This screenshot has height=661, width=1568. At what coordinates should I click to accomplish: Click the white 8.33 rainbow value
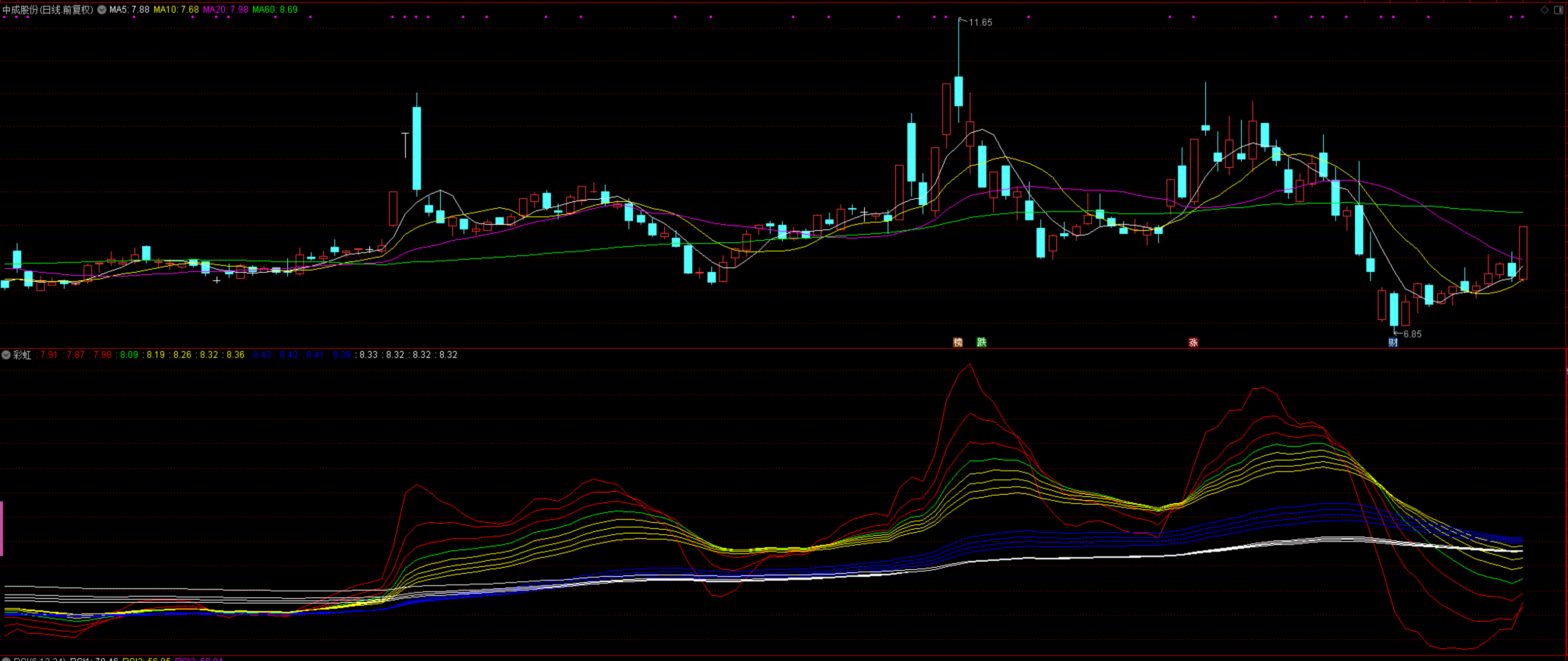tap(368, 354)
